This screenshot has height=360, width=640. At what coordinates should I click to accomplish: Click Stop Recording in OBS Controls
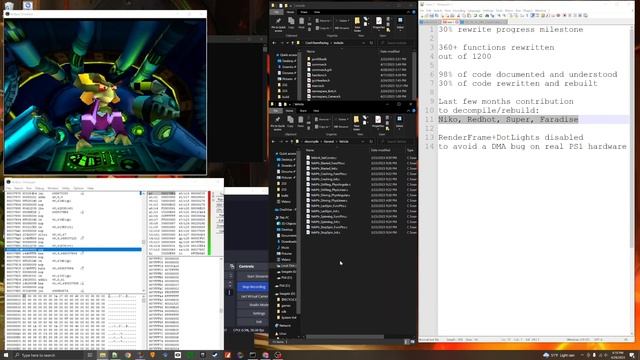tap(253, 287)
